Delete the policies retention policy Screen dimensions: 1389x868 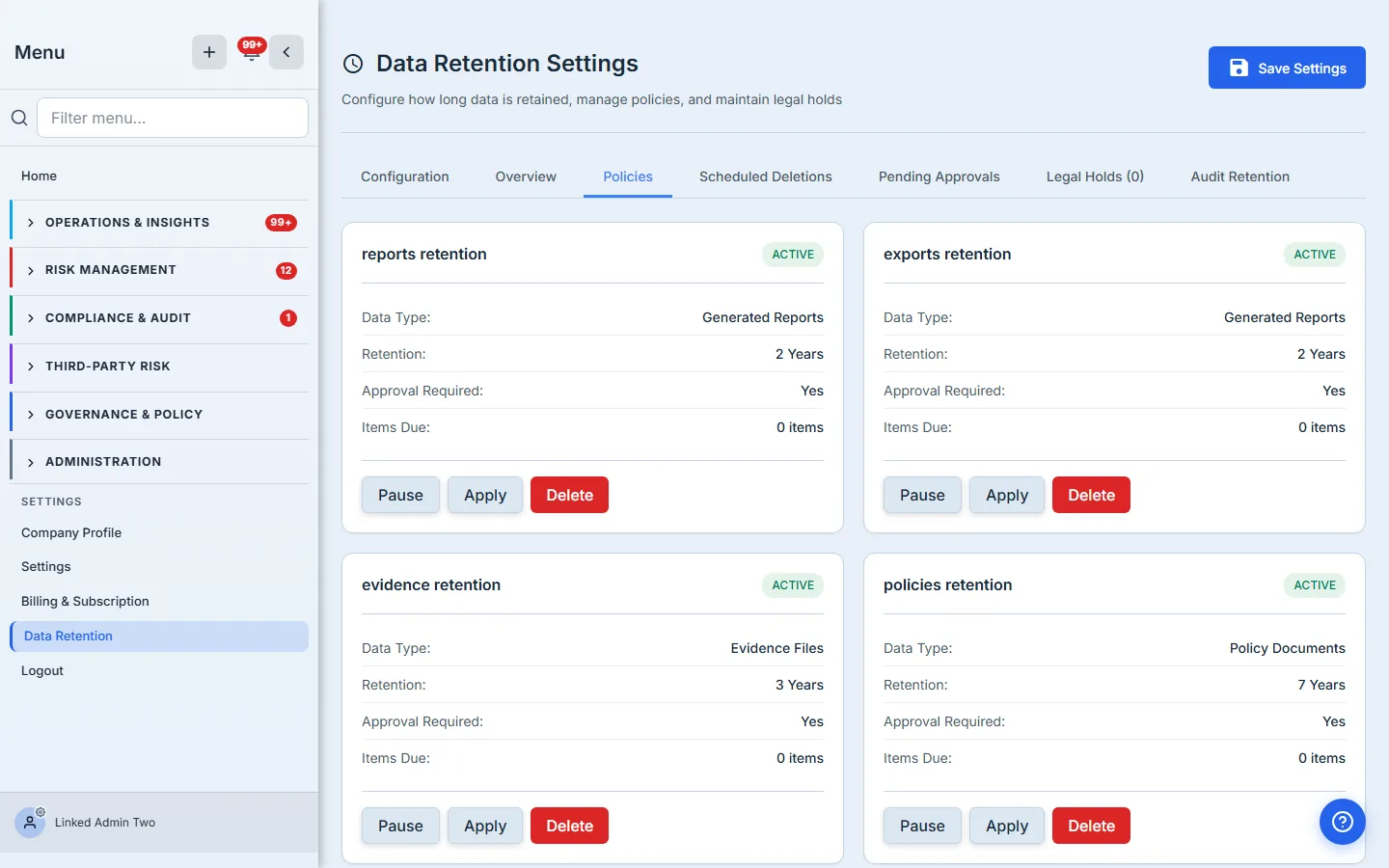click(x=1091, y=826)
